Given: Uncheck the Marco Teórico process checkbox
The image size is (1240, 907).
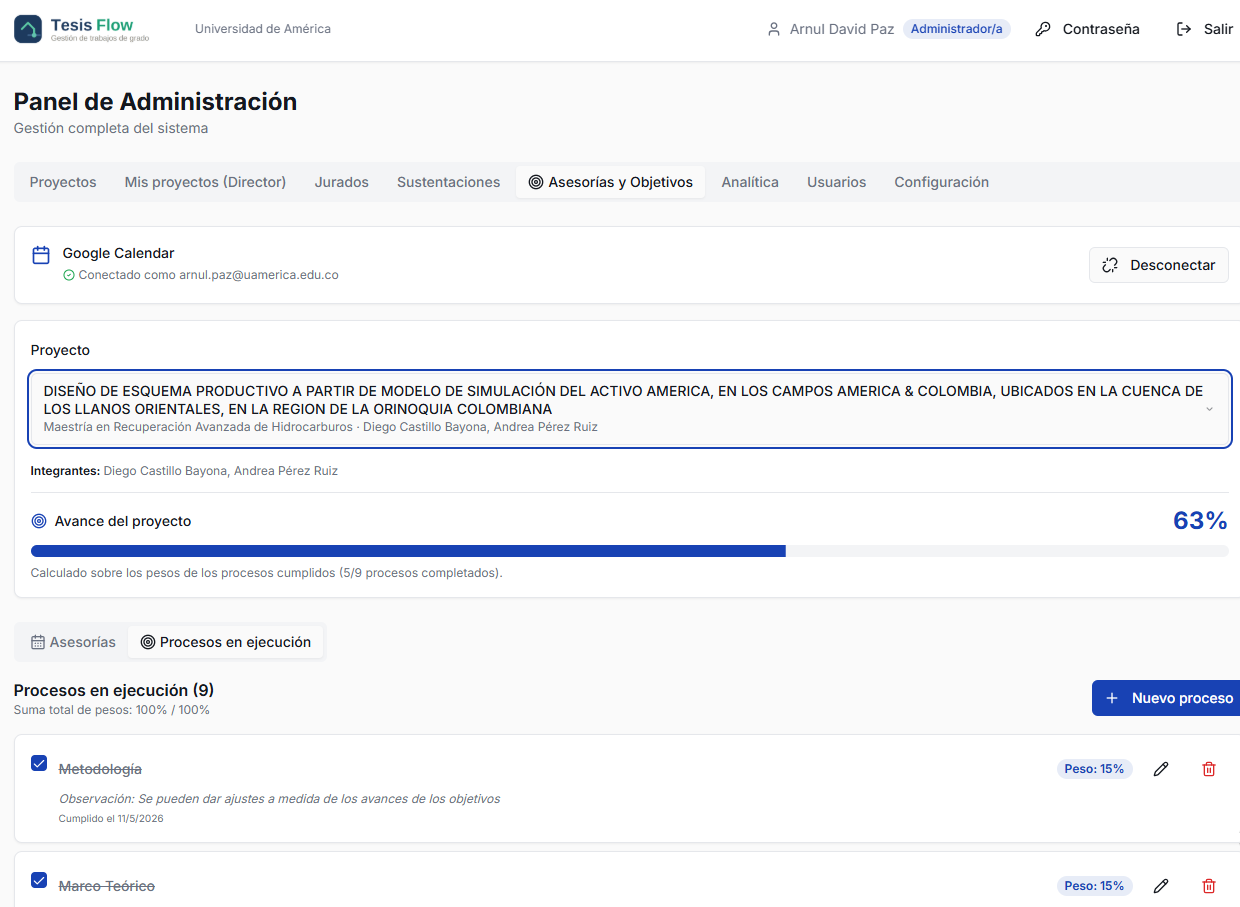Looking at the screenshot, I should (x=39, y=880).
